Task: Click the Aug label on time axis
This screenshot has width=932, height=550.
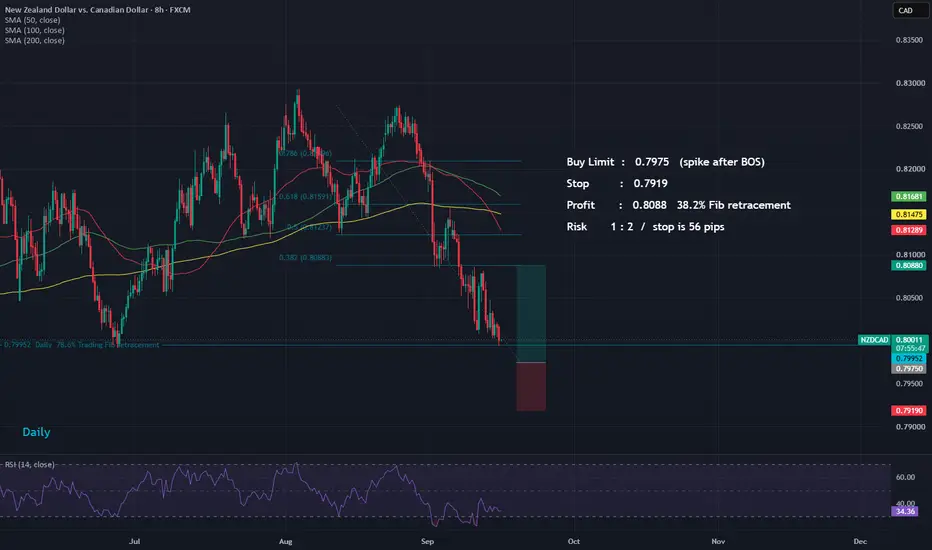Action: (285, 541)
